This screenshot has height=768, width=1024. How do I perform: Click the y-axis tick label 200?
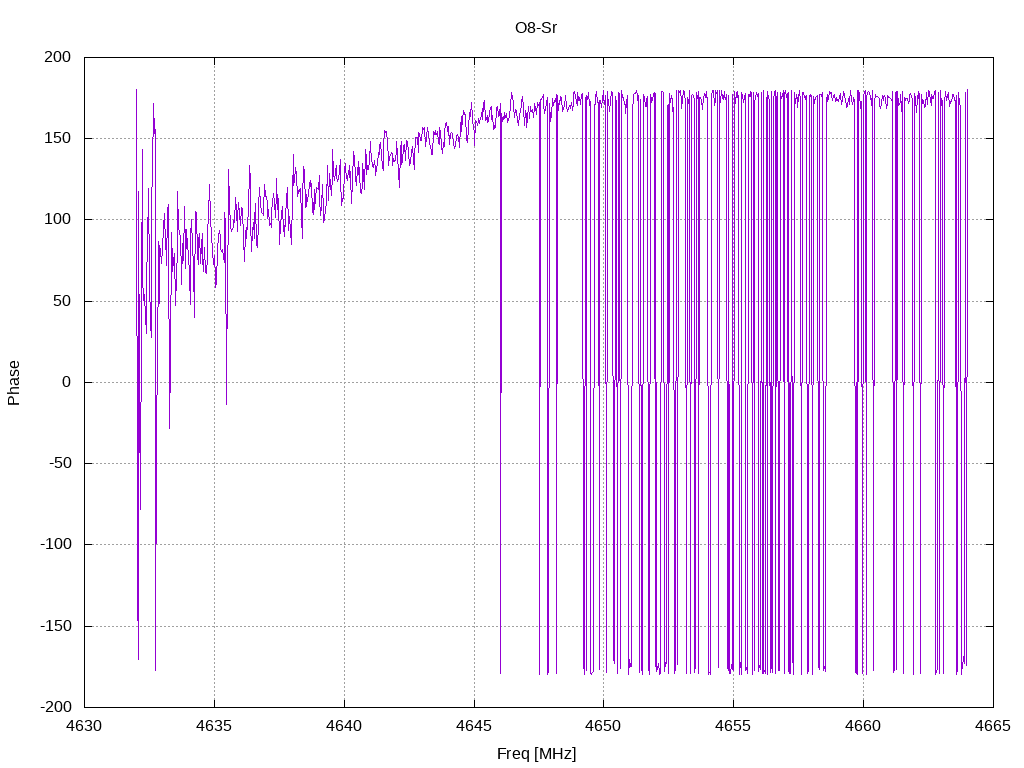pos(57,57)
